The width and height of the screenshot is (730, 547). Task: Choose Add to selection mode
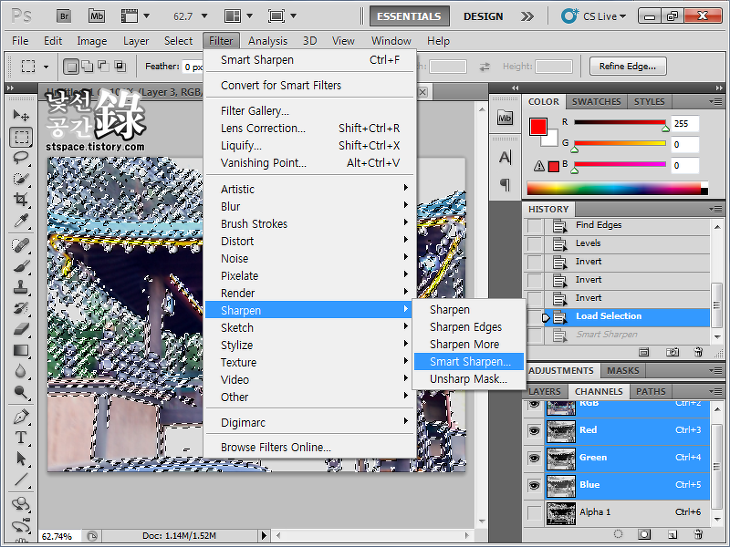[x=88, y=67]
